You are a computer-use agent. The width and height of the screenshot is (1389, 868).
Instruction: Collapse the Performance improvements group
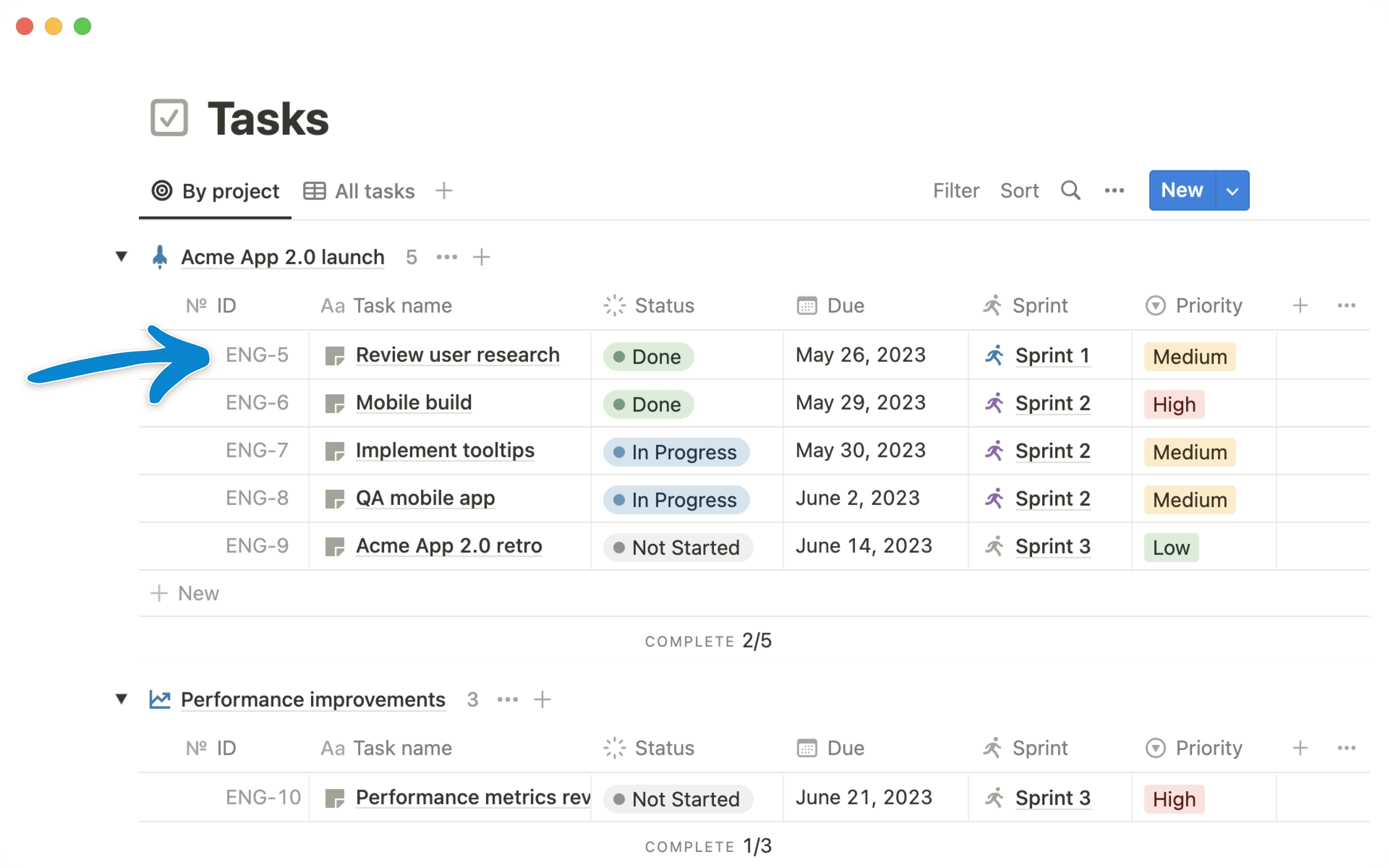[x=121, y=699]
